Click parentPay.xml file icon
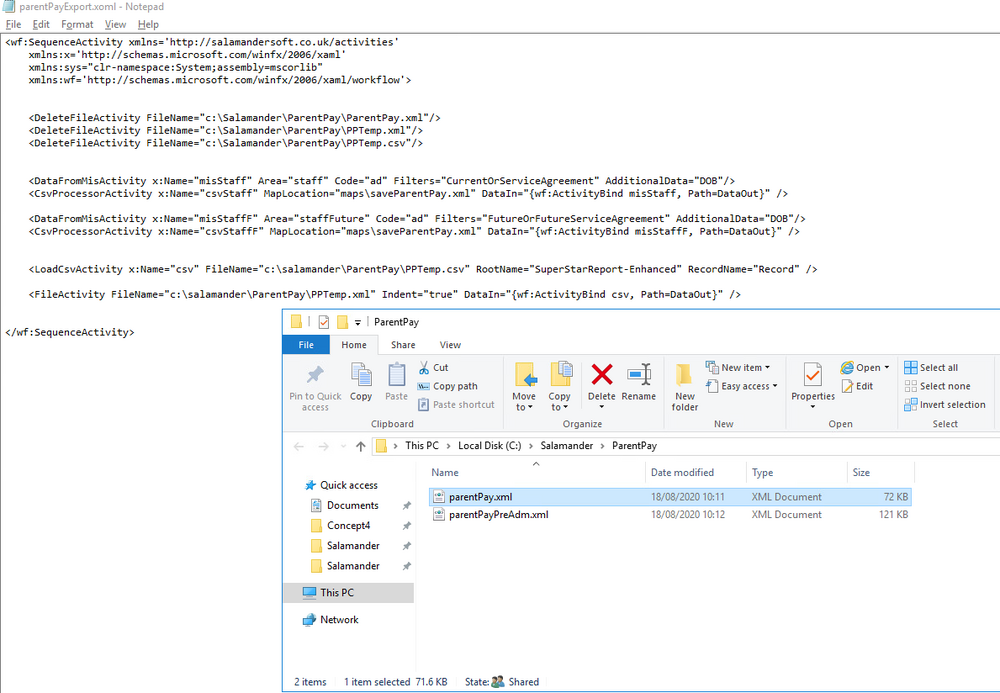1000x693 pixels. pos(439,497)
